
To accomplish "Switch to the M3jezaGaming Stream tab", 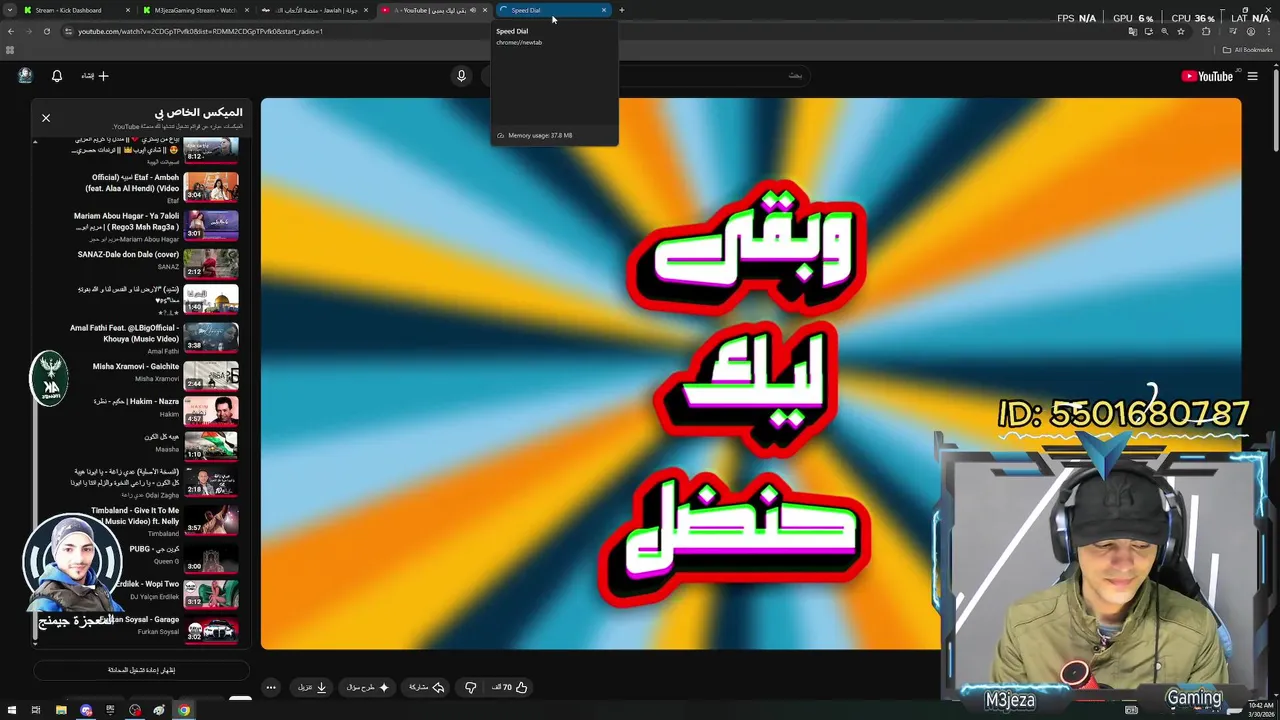I will pos(195,10).
